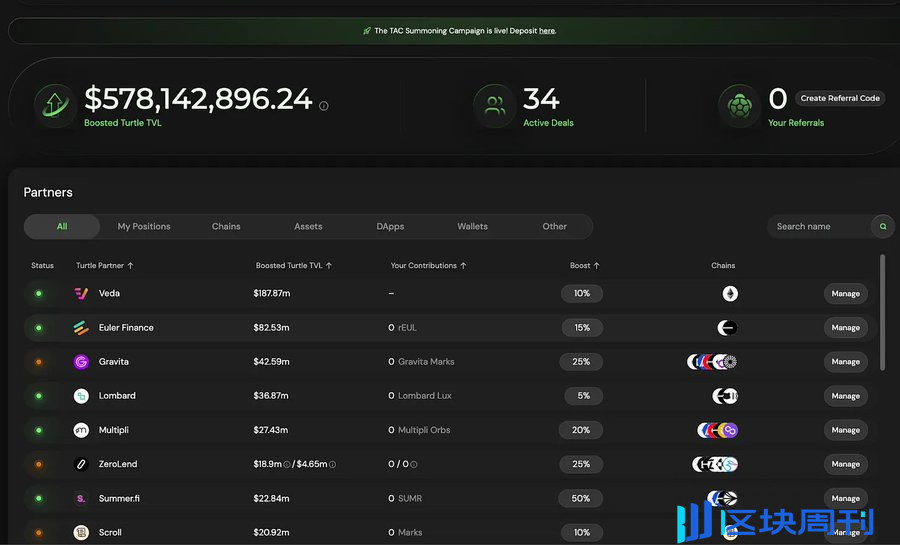Click the Lombard partner logo
The image size is (900, 545).
pos(81,396)
